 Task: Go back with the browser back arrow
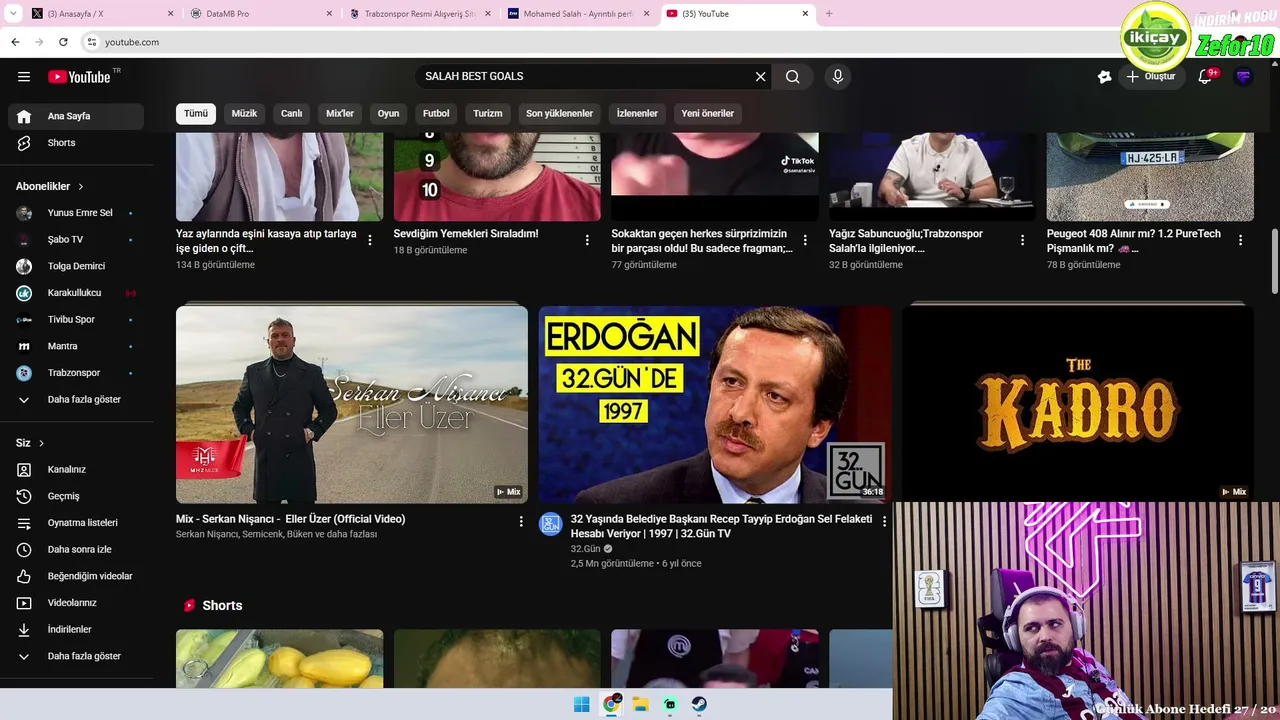click(x=15, y=42)
